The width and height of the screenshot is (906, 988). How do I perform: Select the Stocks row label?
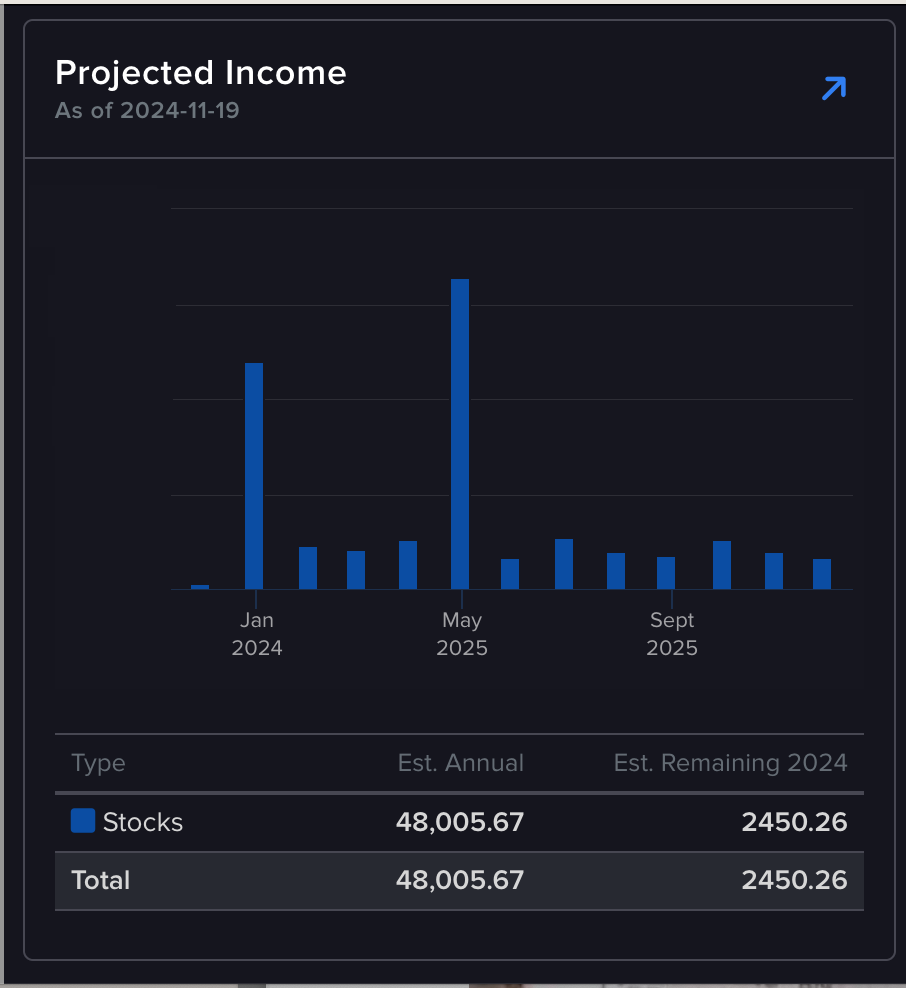coord(143,822)
